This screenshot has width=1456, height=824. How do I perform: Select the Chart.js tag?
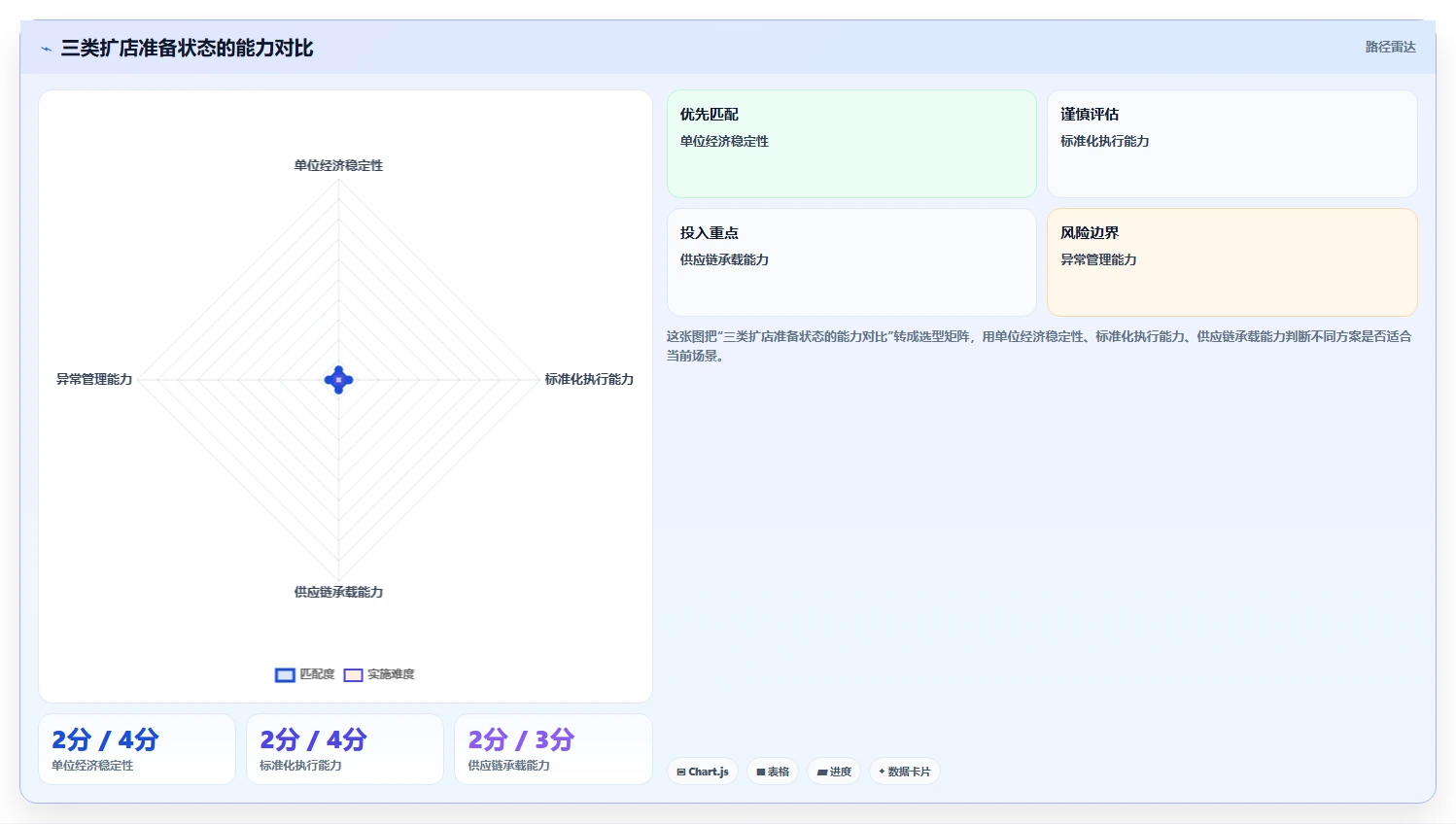[703, 772]
